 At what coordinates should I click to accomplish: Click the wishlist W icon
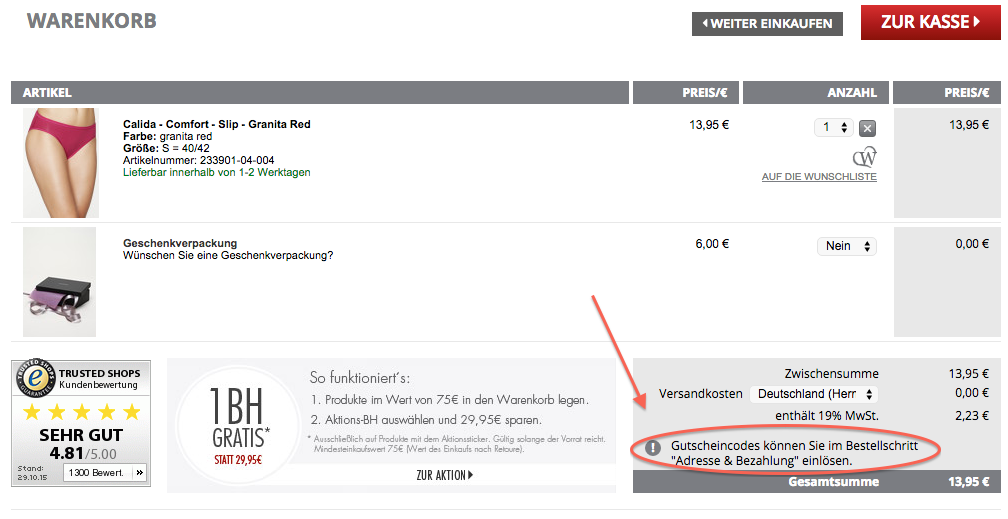(865, 158)
